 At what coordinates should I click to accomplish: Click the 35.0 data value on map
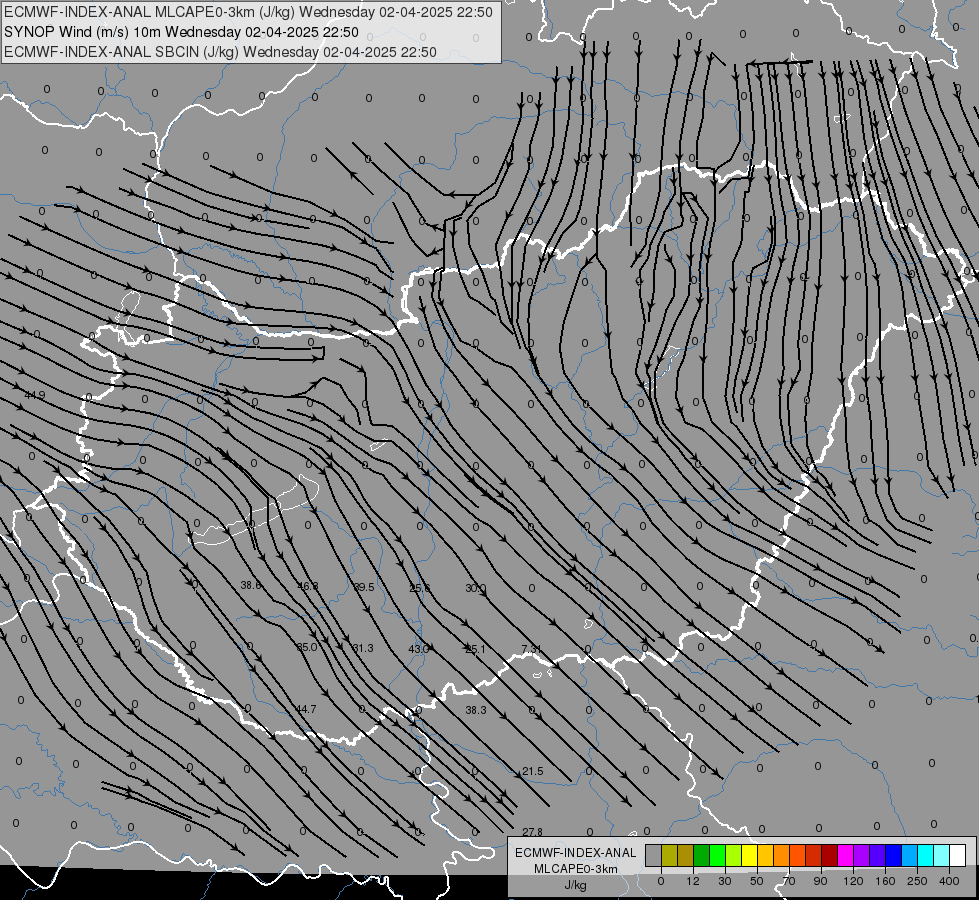coord(307,647)
